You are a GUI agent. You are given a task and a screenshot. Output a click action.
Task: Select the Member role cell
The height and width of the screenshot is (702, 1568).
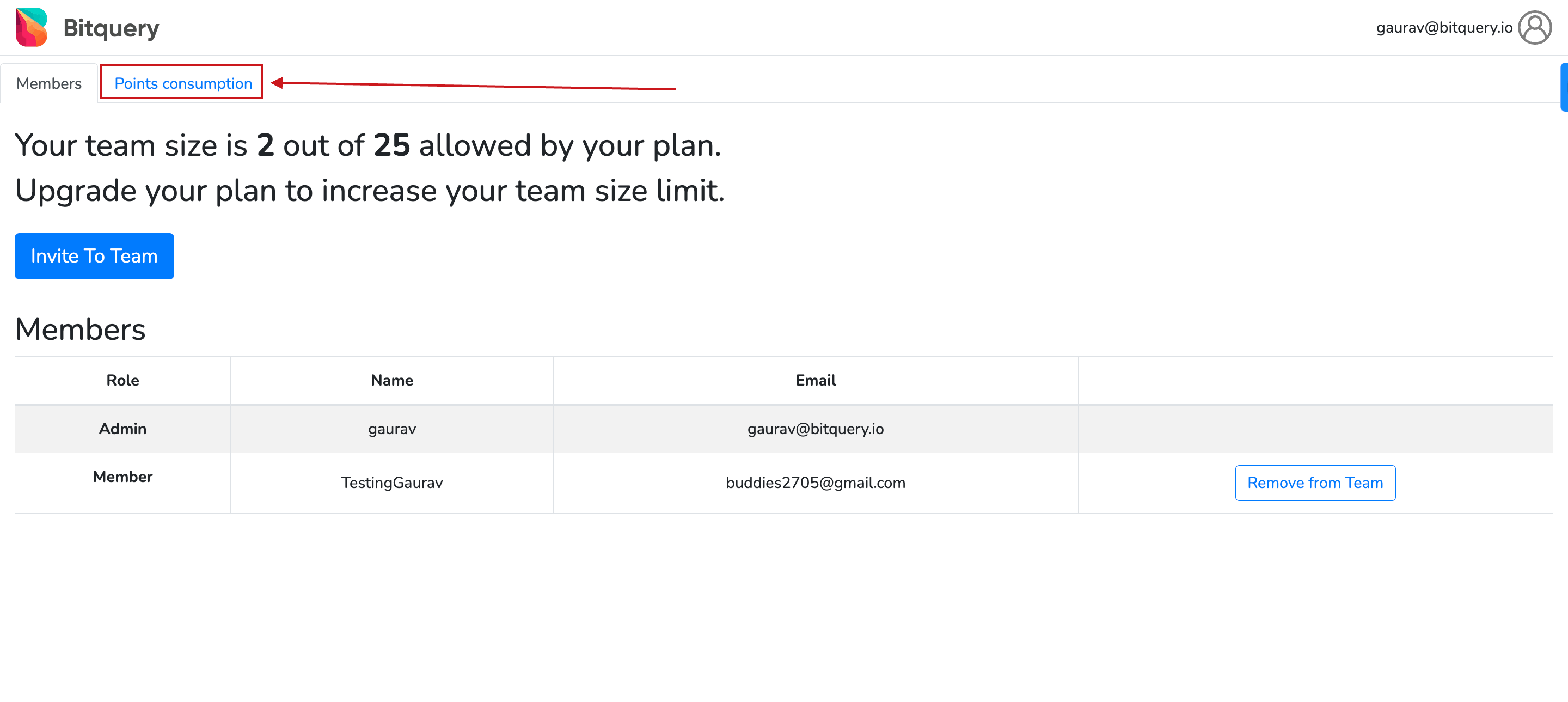point(122,483)
